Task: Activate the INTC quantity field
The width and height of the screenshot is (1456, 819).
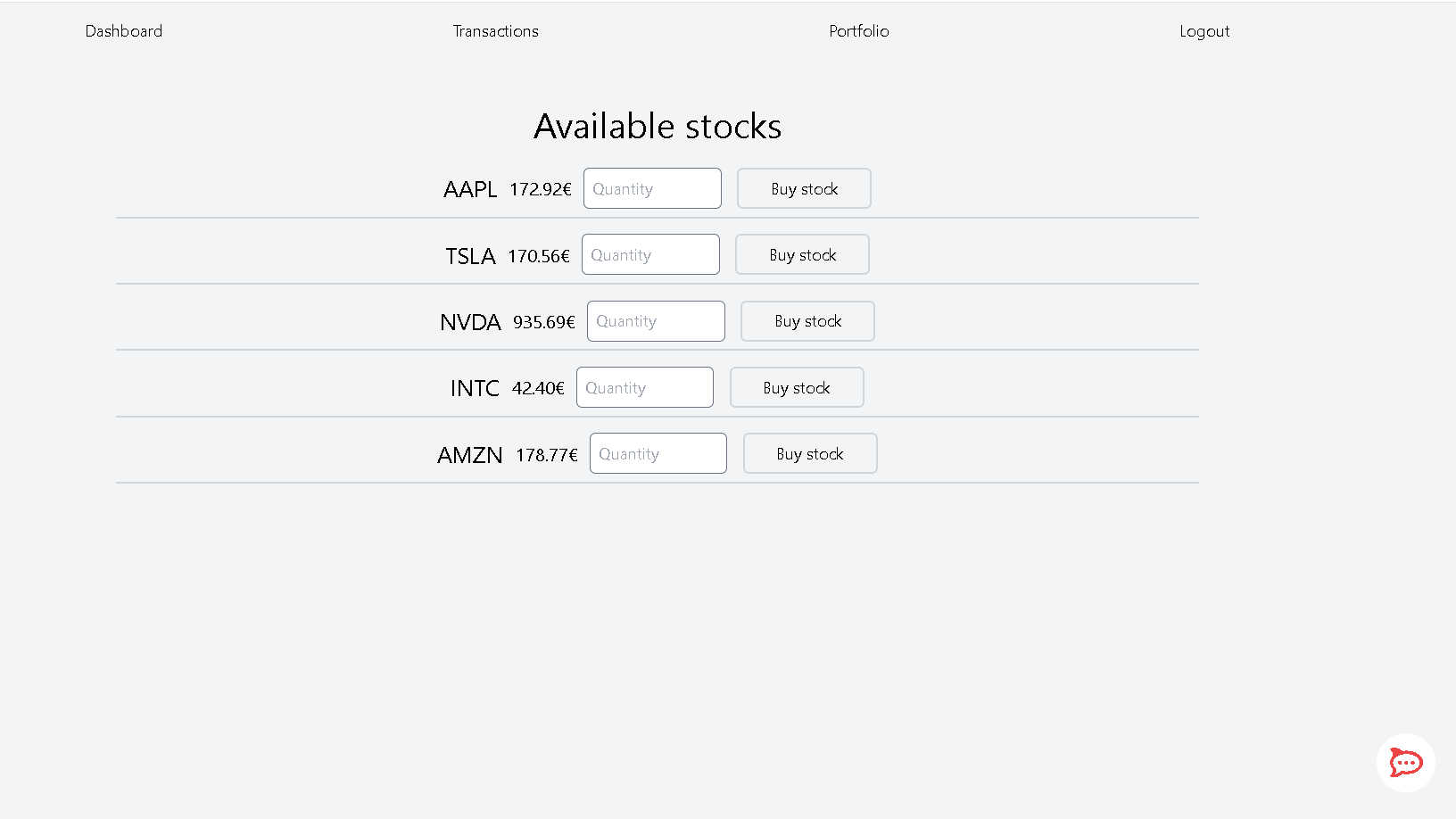Action: (644, 388)
